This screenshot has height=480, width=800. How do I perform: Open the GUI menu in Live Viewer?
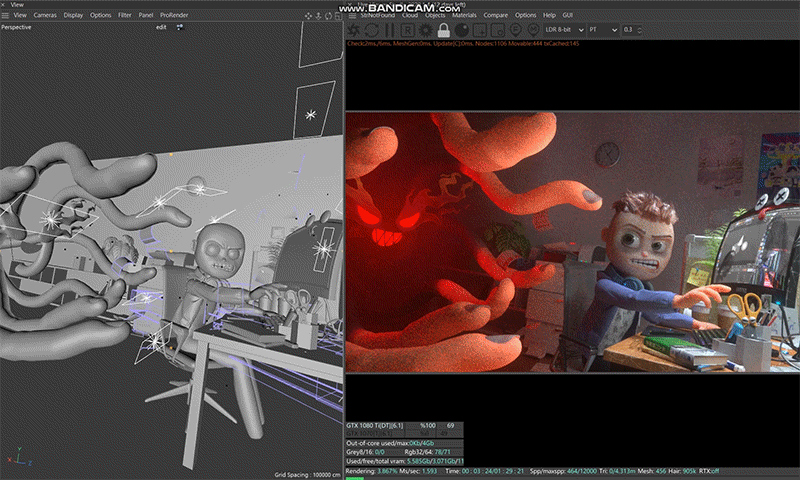click(x=567, y=15)
